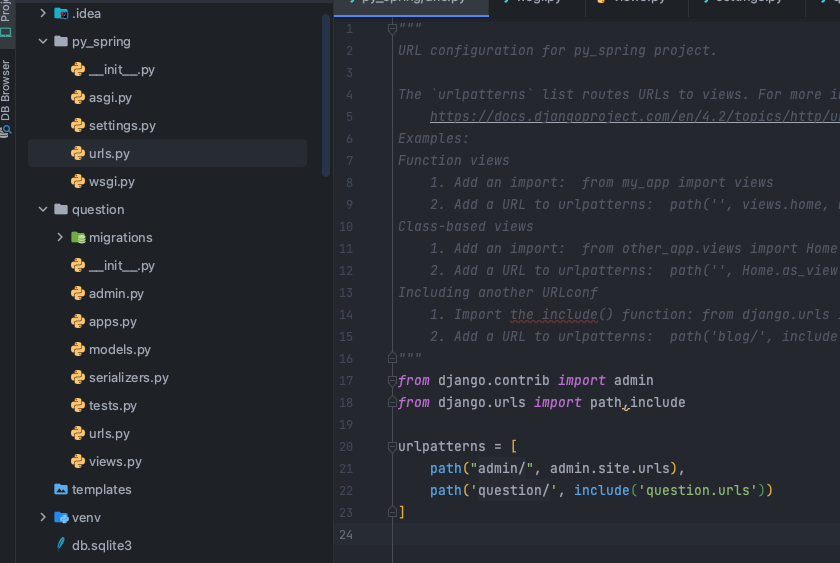Click "Examples:" on line 6
The height and width of the screenshot is (563, 840).
point(433,139)
